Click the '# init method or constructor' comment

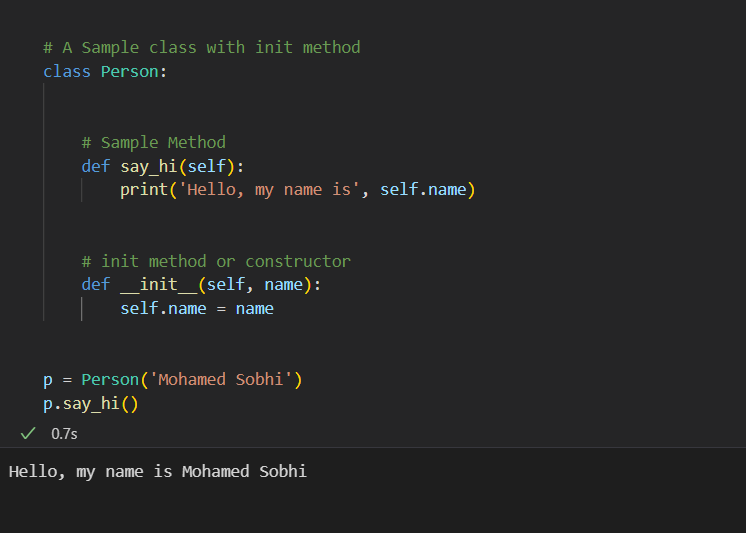[x=216, y=261]
